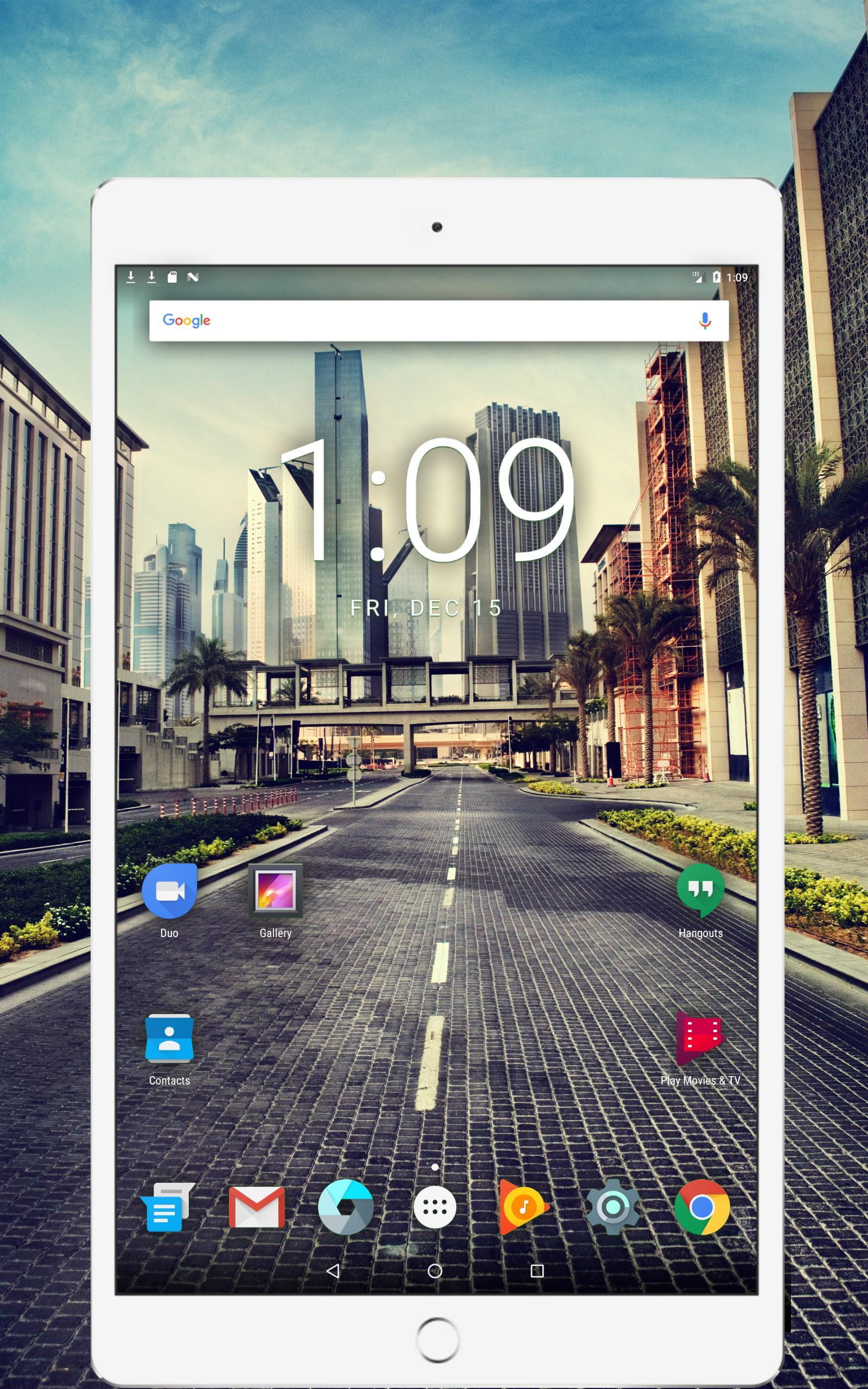This screenshot has width=868, height=1389.
Task: Open the Settings gear in the dock
Action: [x=612, y=1207]
